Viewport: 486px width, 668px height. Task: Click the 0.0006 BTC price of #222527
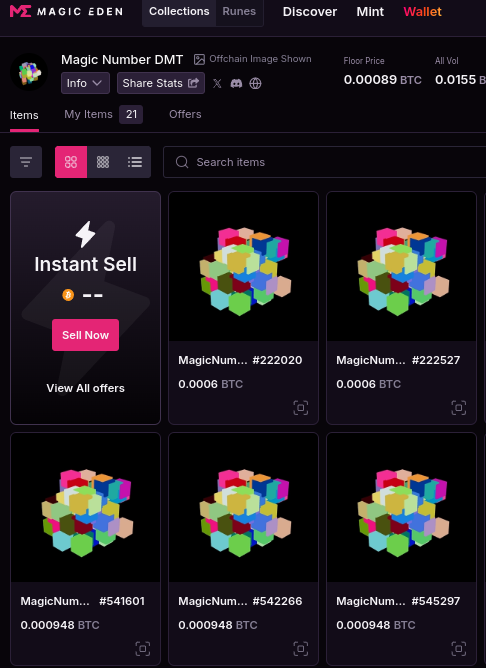coord(368,384)
